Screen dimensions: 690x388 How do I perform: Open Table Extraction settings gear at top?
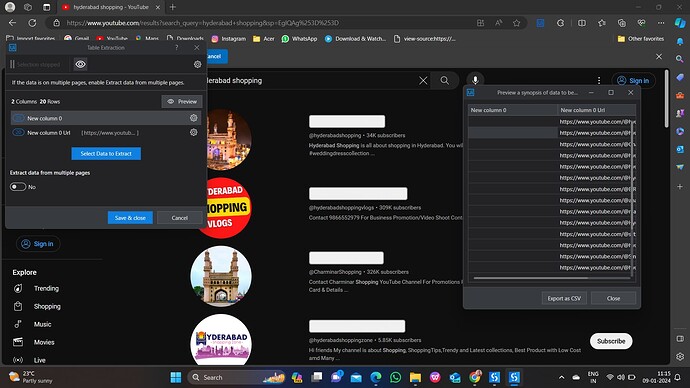tap(198, 64)
